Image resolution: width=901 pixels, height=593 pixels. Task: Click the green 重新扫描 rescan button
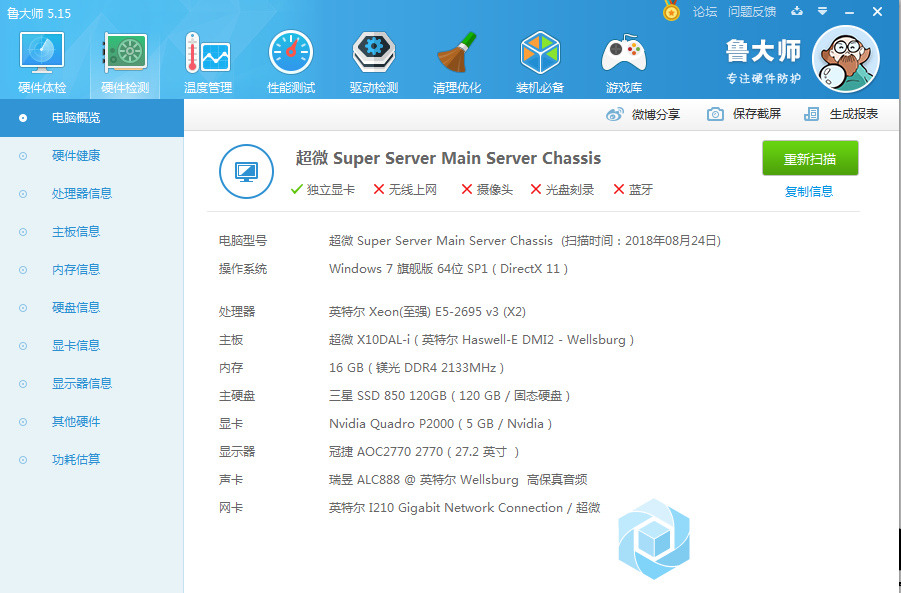[810, 158]
